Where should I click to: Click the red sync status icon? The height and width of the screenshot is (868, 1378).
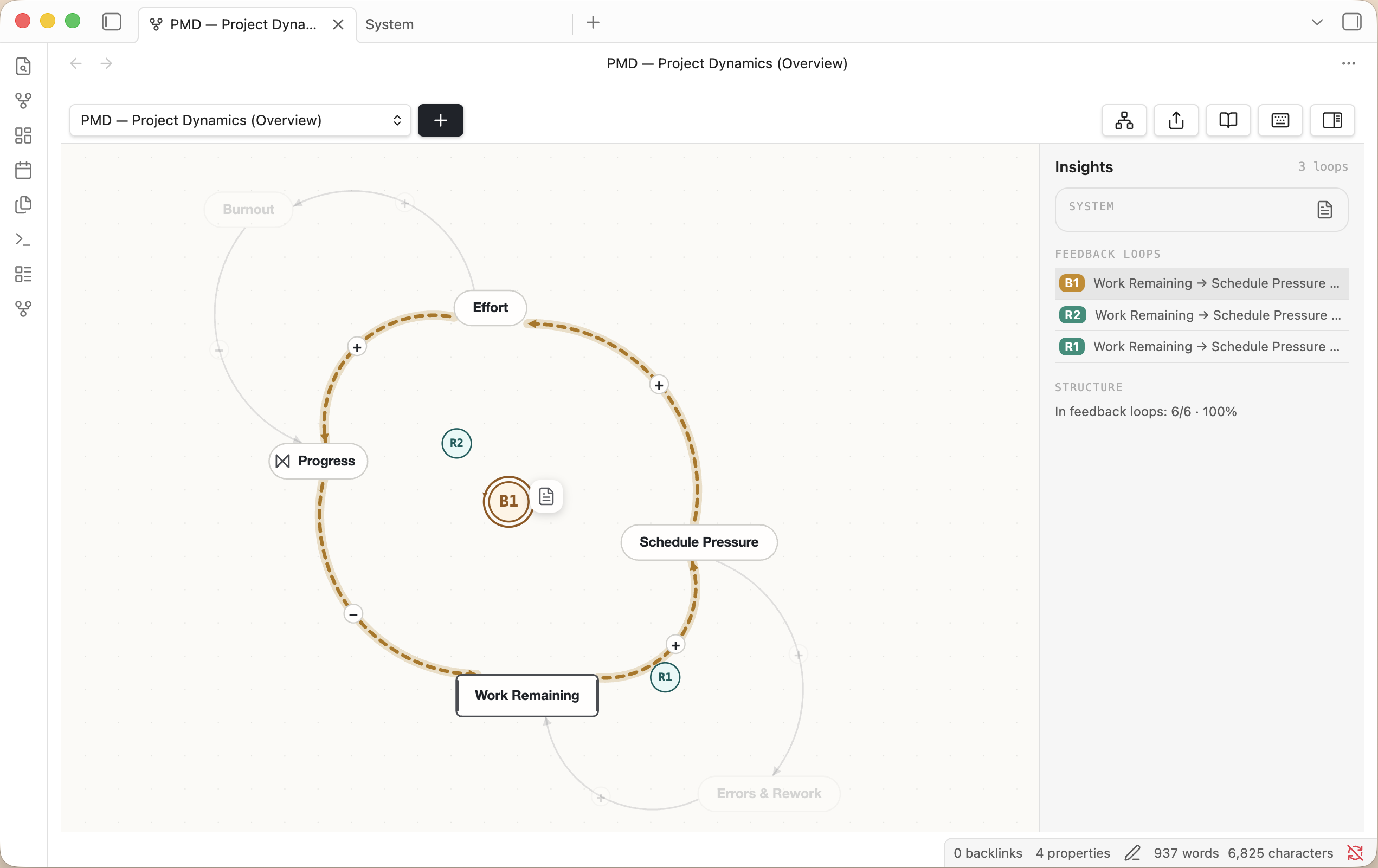(x=1355, y=853)
